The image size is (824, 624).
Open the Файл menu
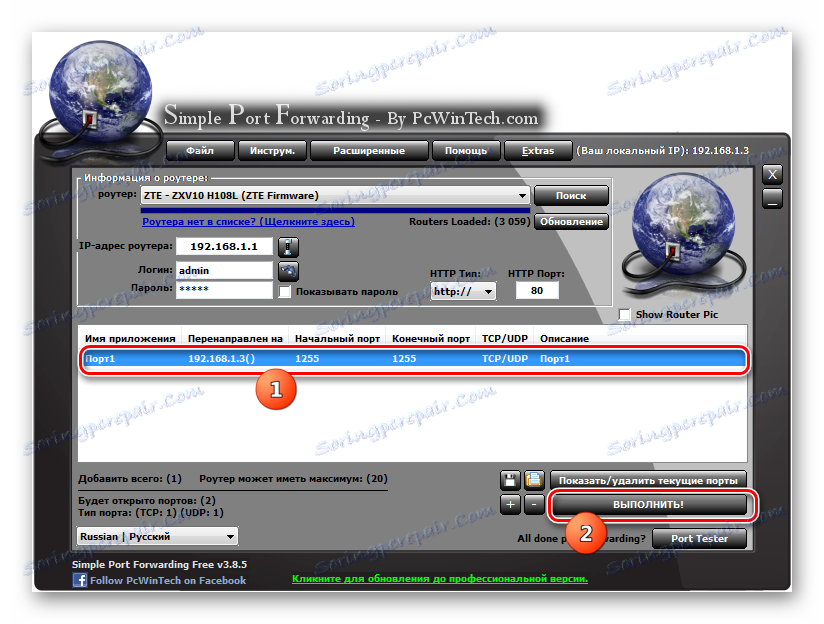pyautogui.click(x=200, y=150)
